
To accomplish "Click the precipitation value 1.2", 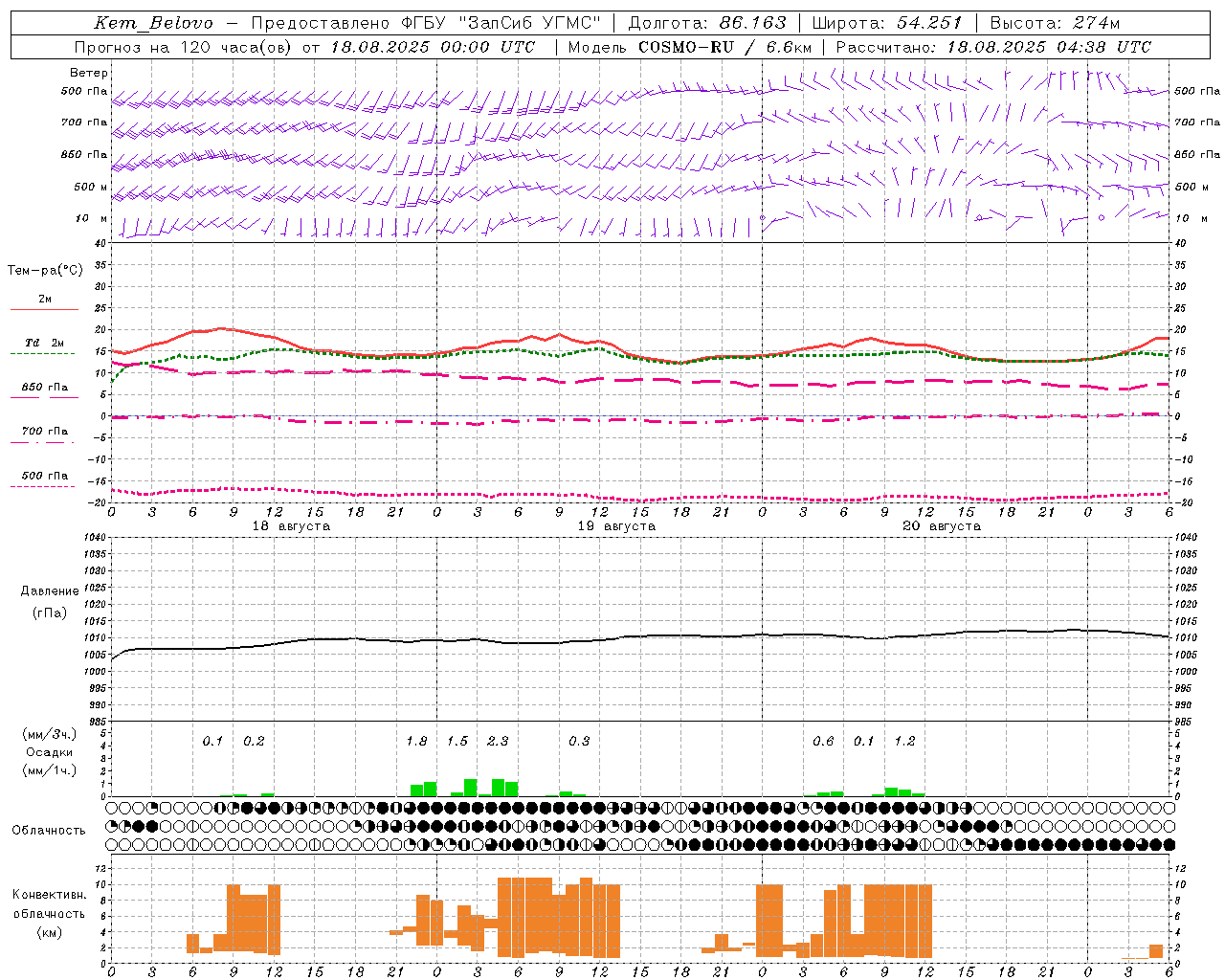I will [x=904, y=742].
